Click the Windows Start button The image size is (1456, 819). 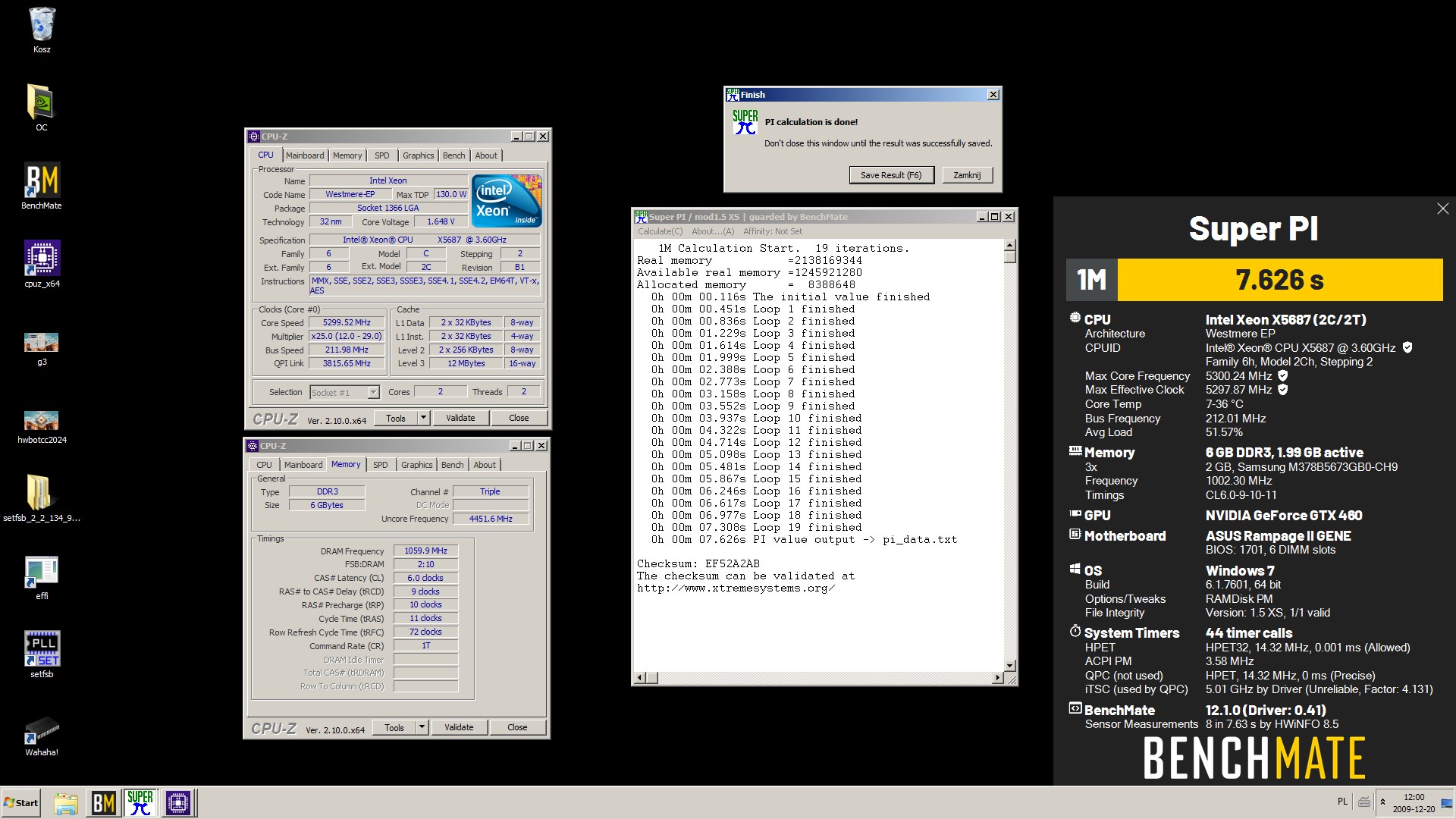(21, 803)
